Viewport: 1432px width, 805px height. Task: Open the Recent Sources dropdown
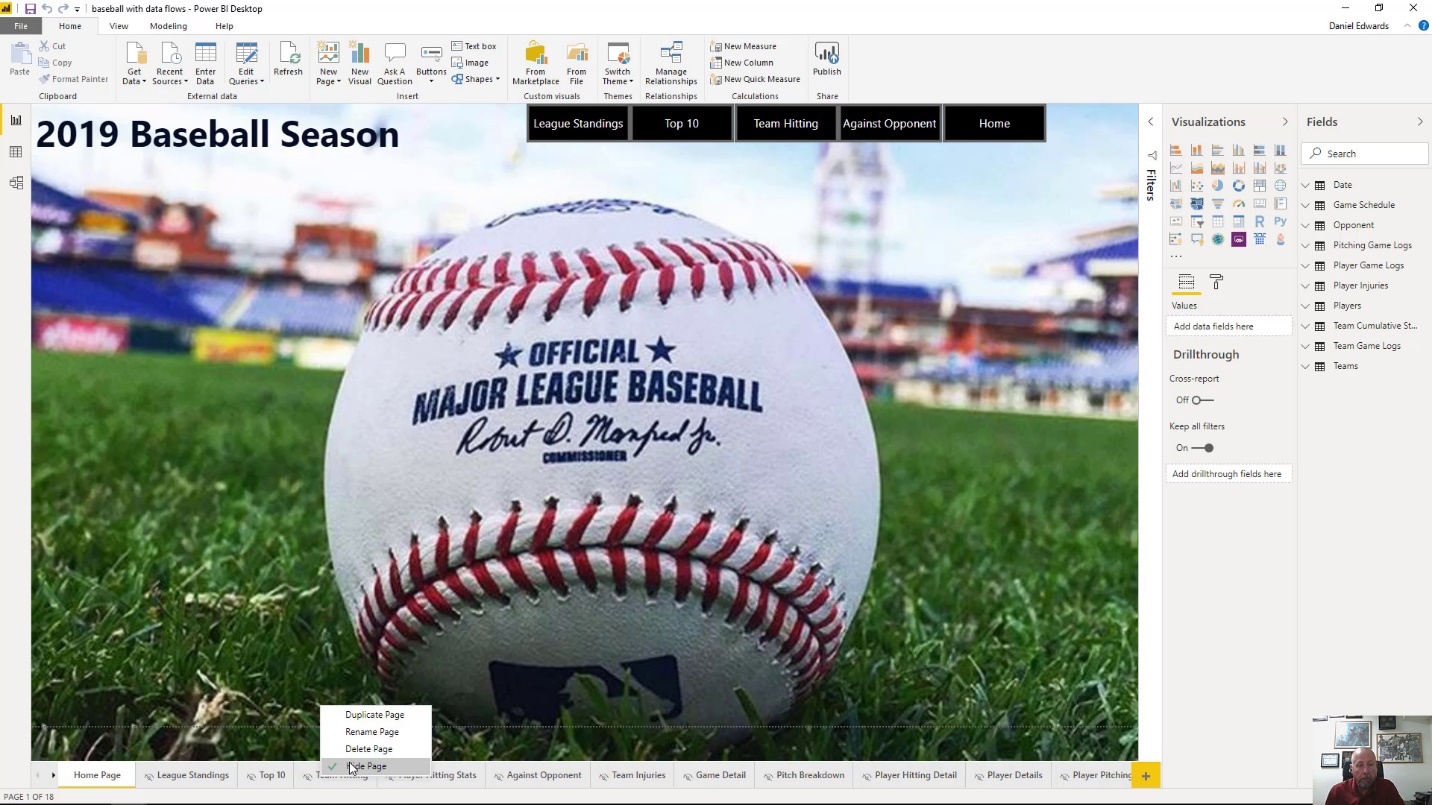169,64
